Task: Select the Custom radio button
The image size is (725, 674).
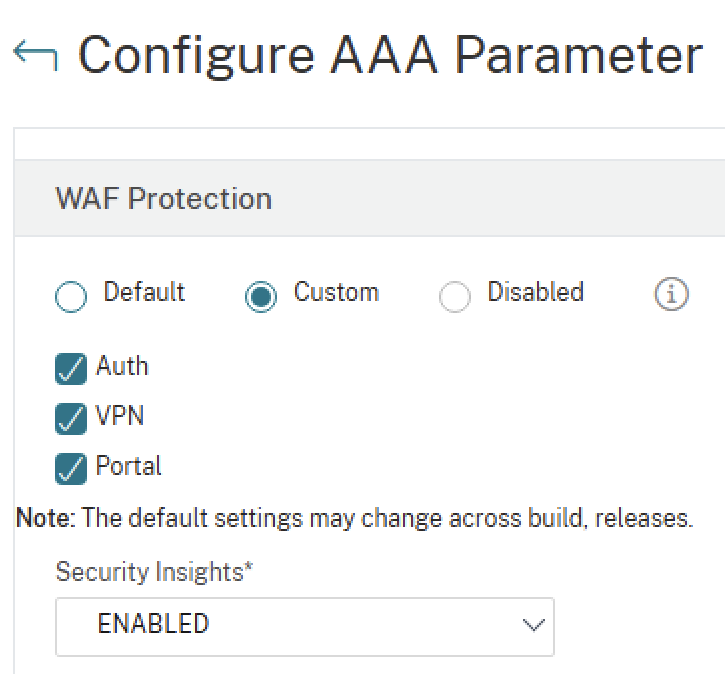Action: (x=261, y=297)
